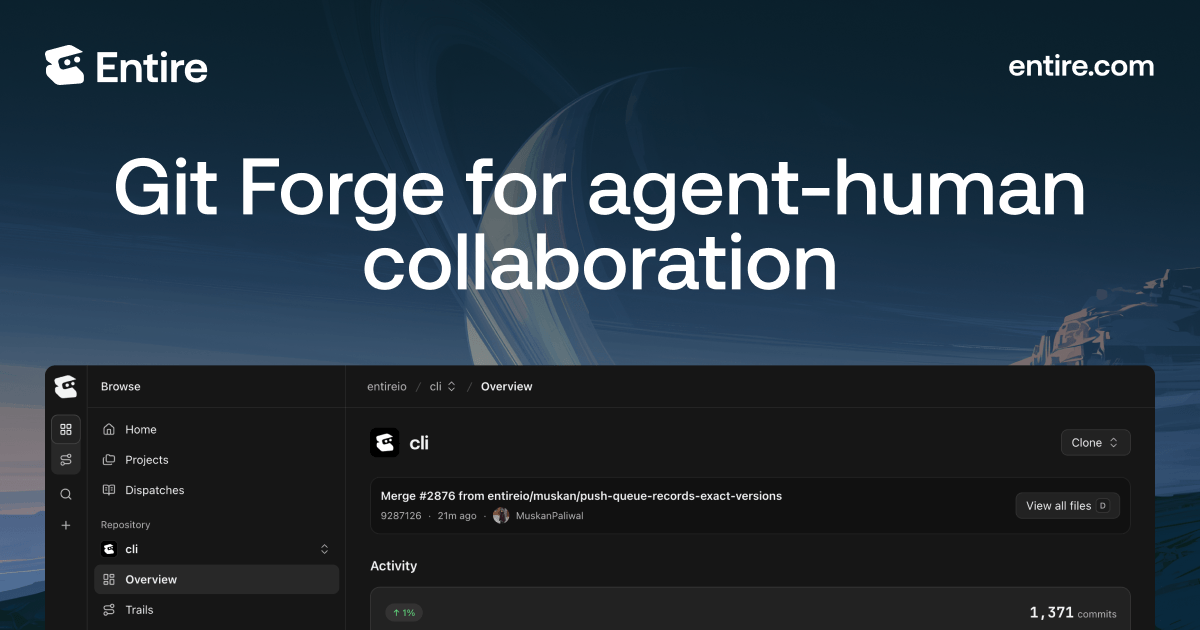Click the "21m ago" timestamp
The width and height of the screenshot is (1200, 630).
coord(456,516)
